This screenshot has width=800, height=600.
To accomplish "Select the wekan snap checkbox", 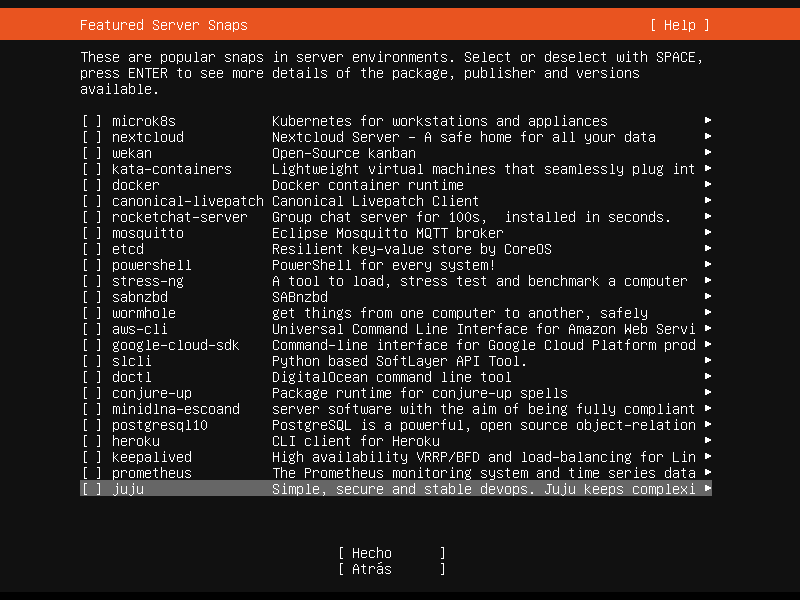I will [x=92, y=153].
